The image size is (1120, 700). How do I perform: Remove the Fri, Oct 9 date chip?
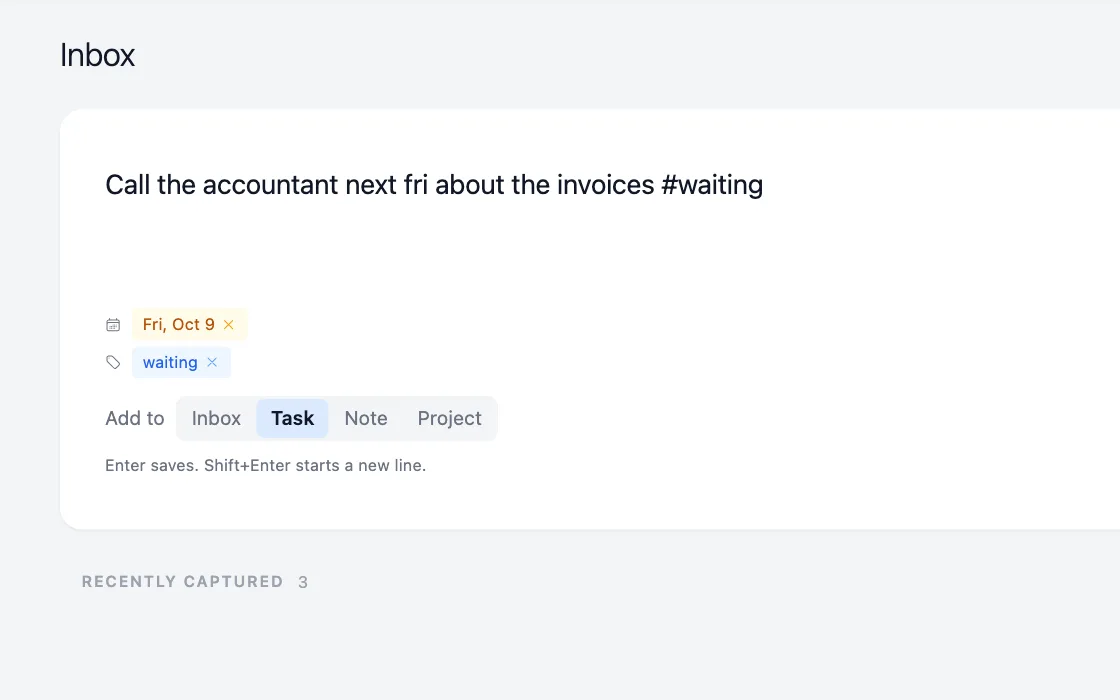(229, 325)
